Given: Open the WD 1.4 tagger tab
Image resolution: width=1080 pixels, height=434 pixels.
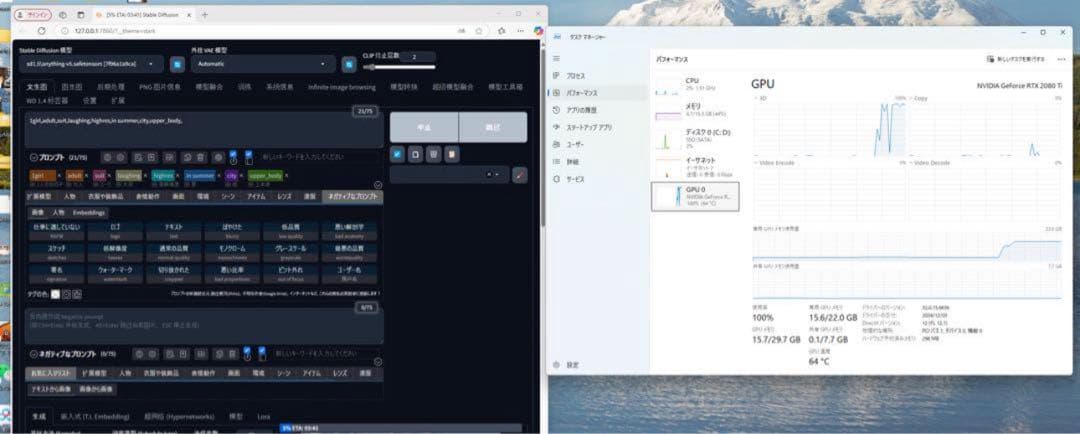Looking at the screenshot, I should [x=47, y=101].
